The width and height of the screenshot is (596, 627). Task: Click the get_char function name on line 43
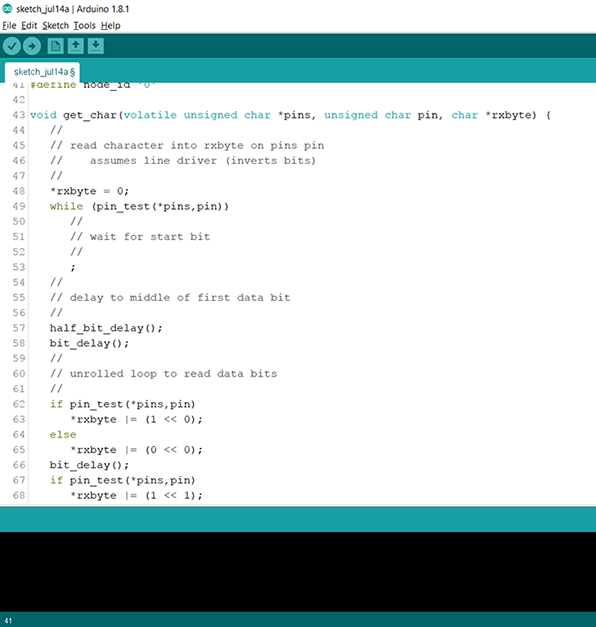click(90, 115)
